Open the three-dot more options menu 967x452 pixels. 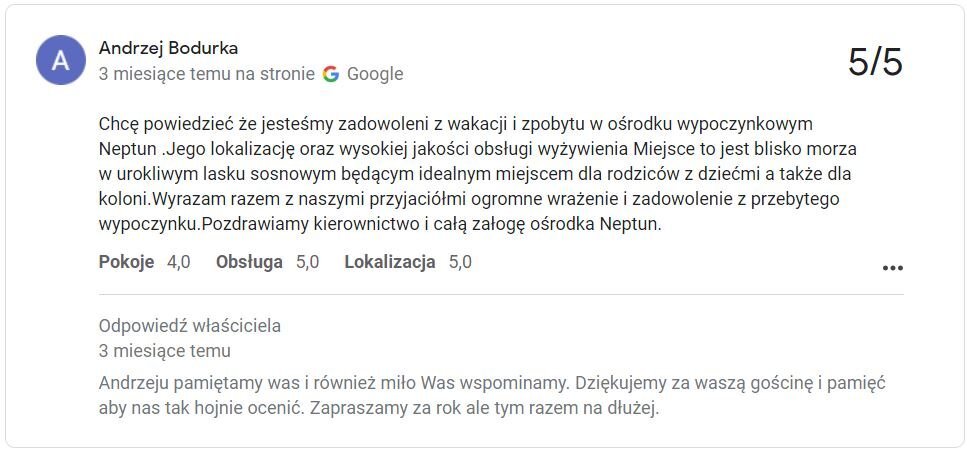[892, 268]
